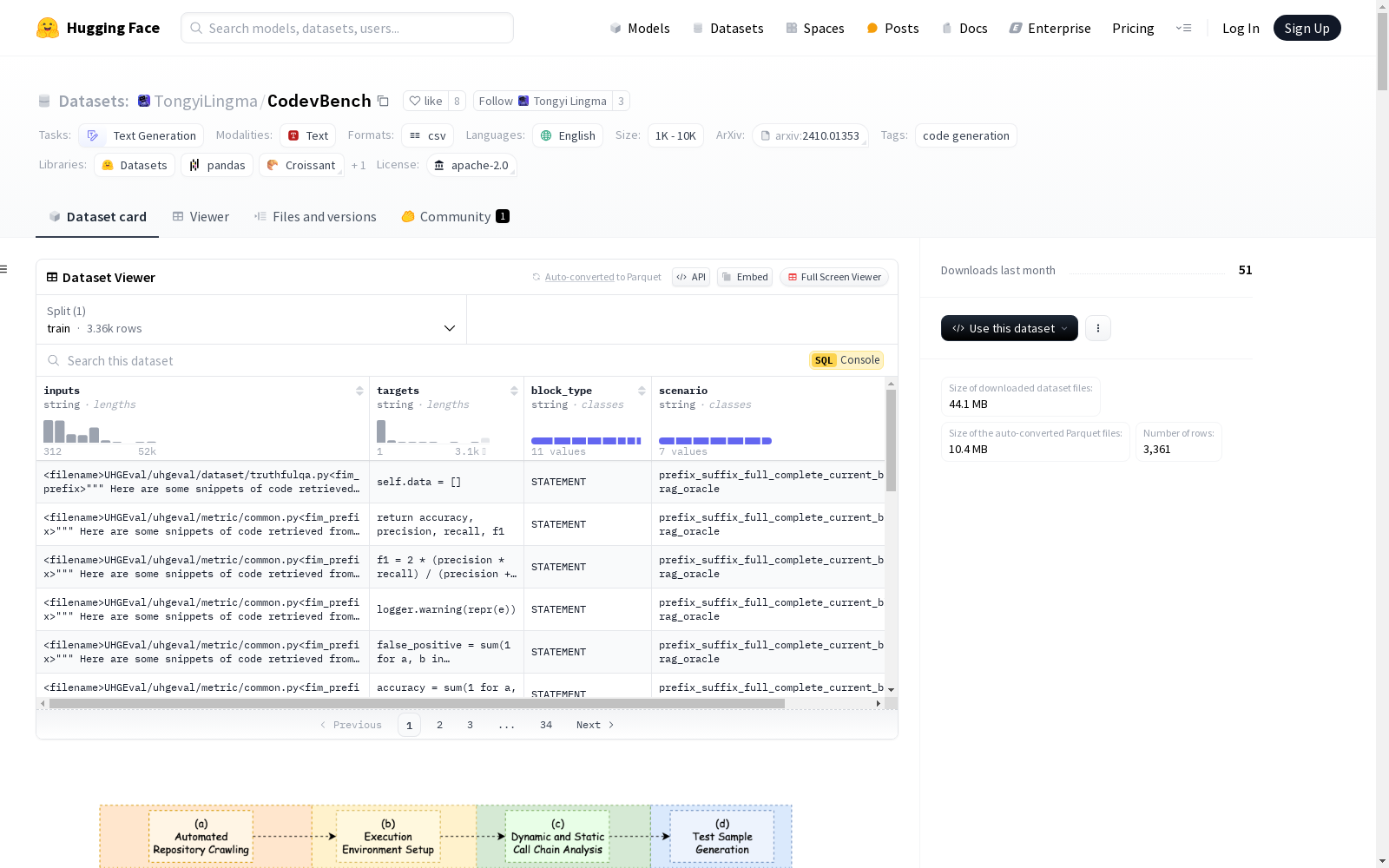Click the 'return accuracy, precision, recall, f1' cell
The image size is (1389, 868).
[446, 524]
